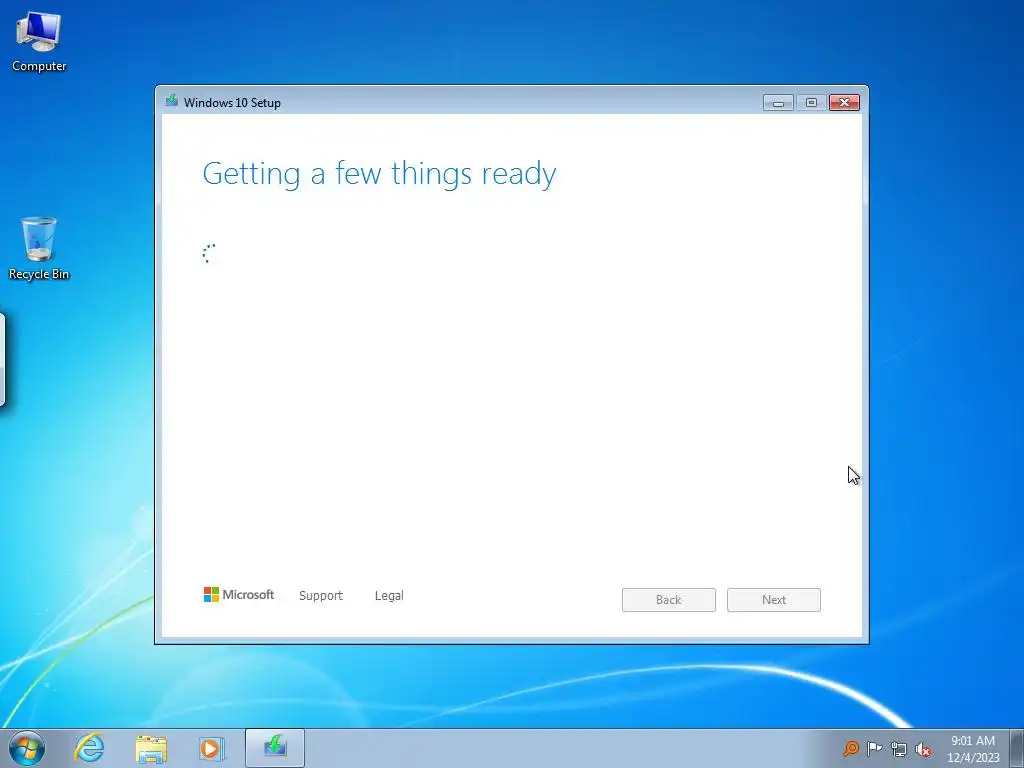Minimize the Windows 10 Setup window
Screen dimensions: 1024x768
(778, 103)
